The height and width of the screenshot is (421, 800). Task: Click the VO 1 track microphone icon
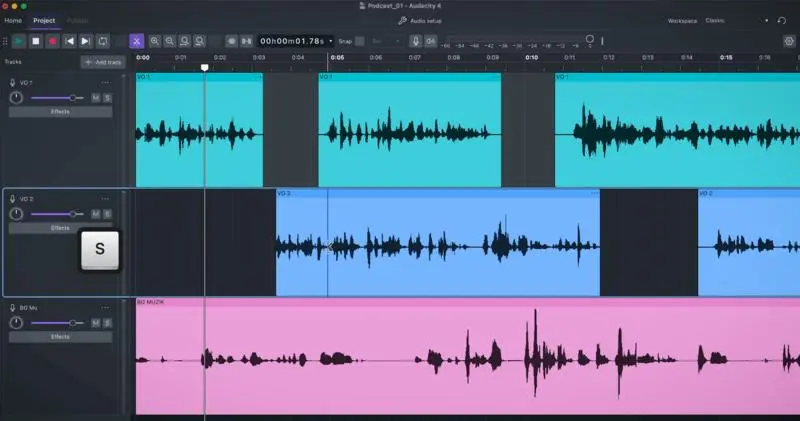[x=12, y=83]
